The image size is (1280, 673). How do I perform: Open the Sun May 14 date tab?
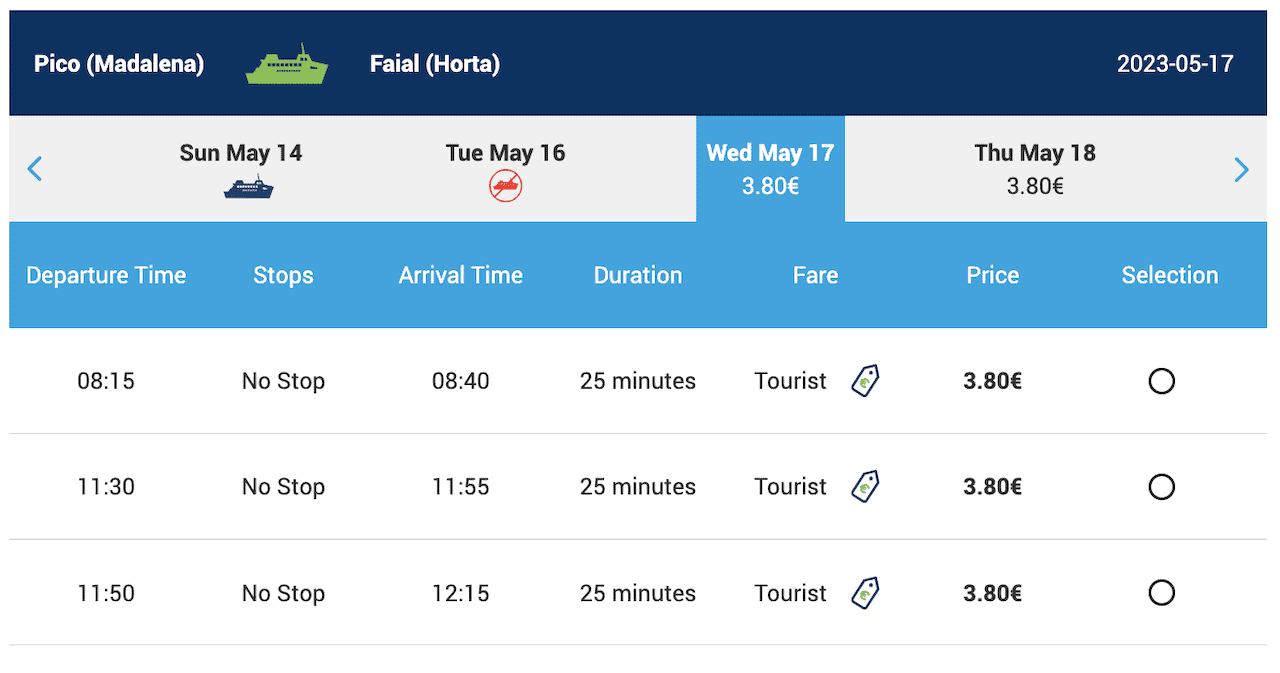coord(241,169)
